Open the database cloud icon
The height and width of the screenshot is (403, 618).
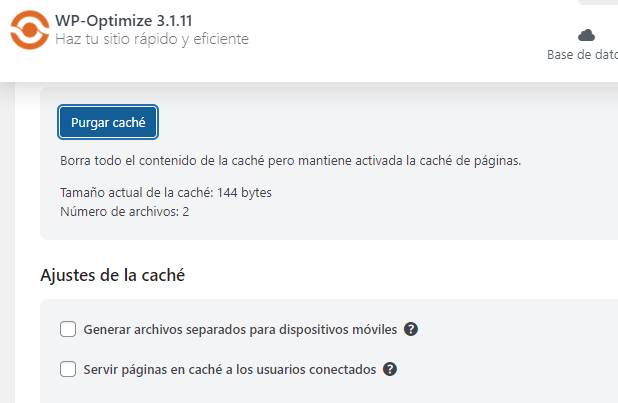586,35
